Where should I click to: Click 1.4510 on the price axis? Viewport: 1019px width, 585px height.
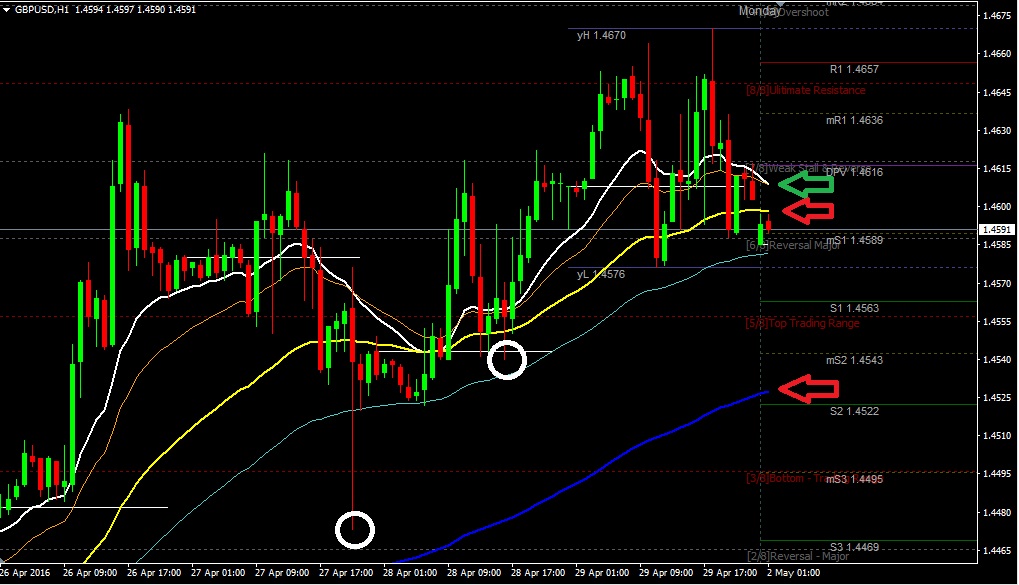(997, 436)
